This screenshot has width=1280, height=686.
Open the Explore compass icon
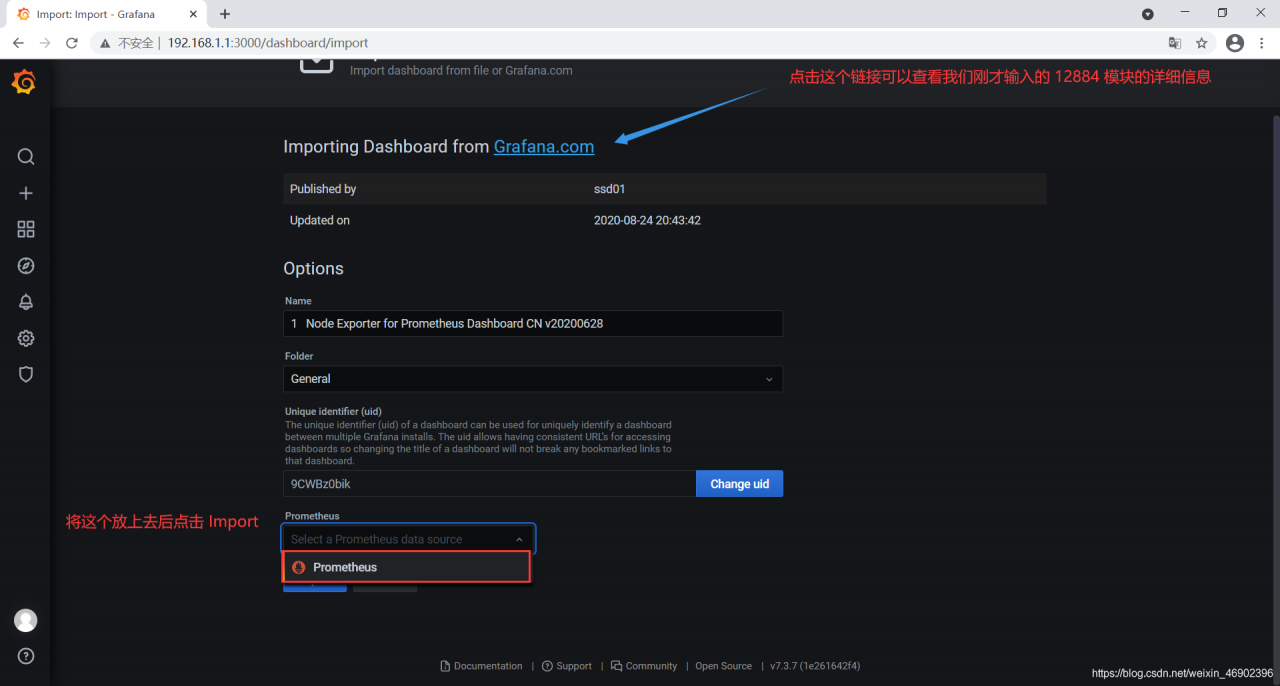click(x=26, y=266)
